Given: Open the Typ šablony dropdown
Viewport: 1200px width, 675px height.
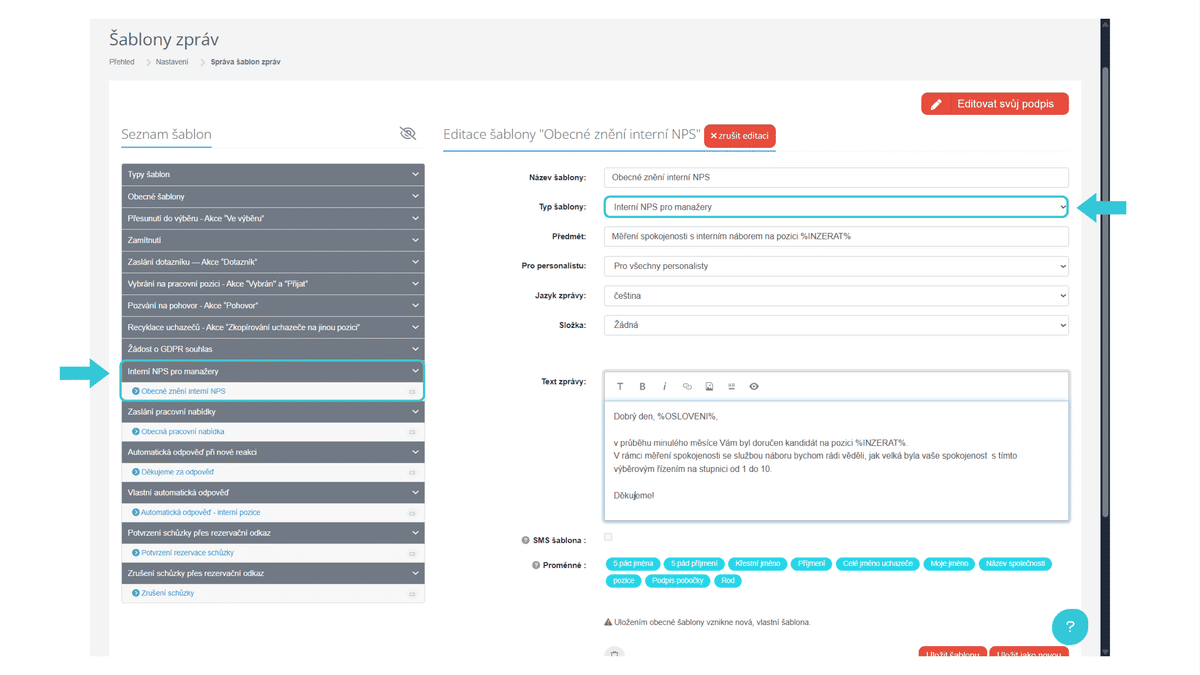Looking at the screenshot, I should click(x=836, y=207).
